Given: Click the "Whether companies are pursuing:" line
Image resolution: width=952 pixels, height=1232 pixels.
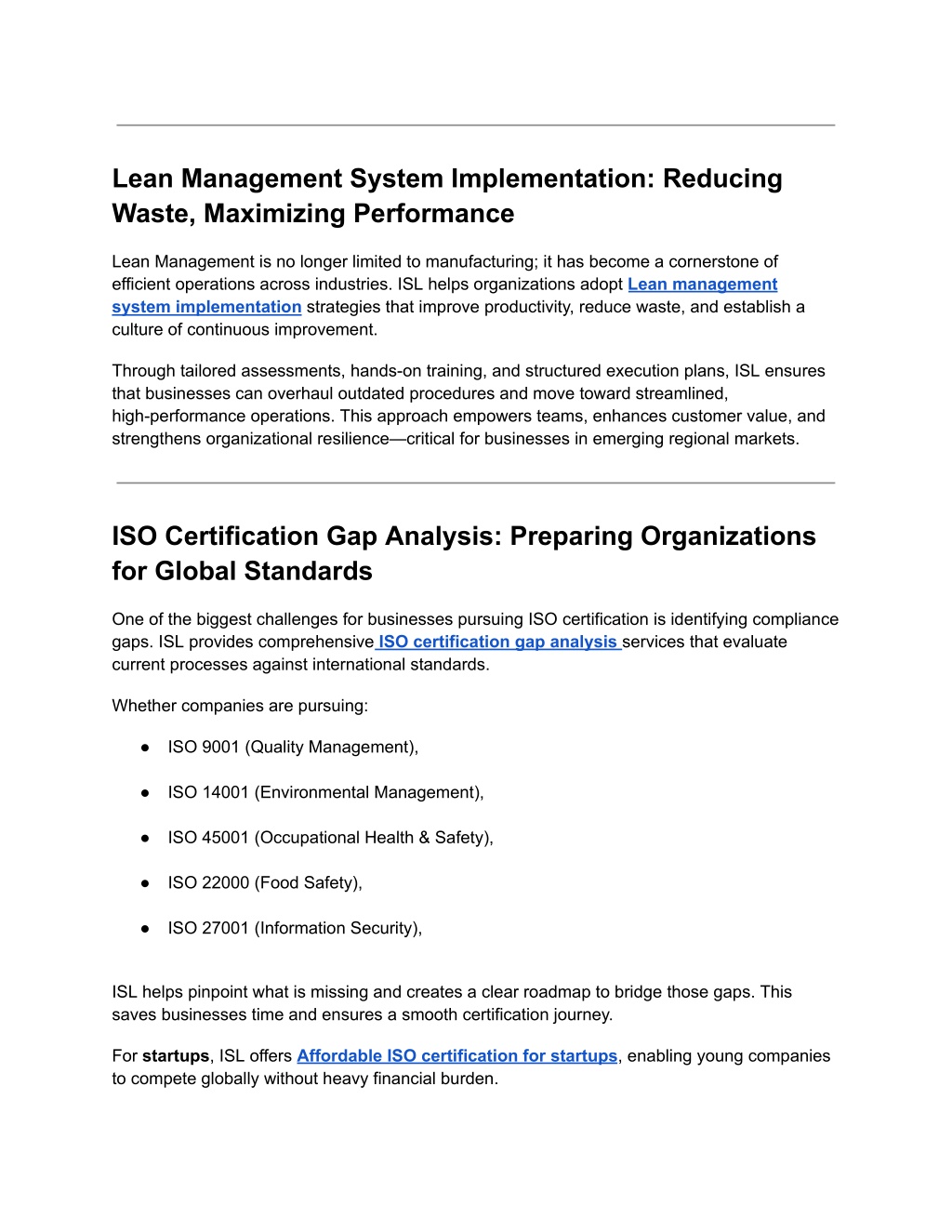Looking at the screenshot, I should [x=240, y=707].
